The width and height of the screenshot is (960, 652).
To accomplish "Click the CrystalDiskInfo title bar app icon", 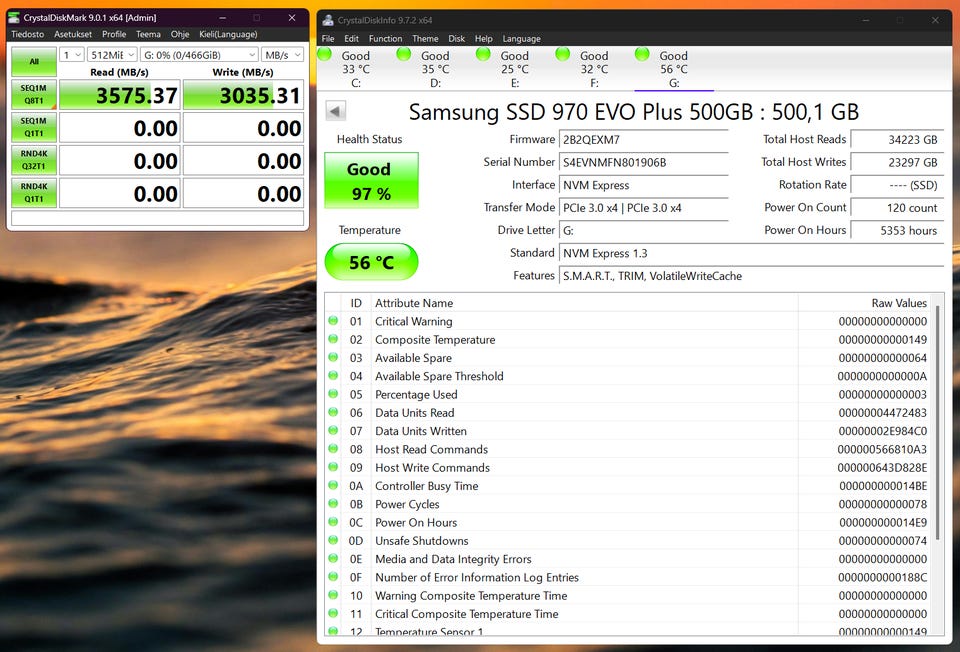I will point(328,20).
